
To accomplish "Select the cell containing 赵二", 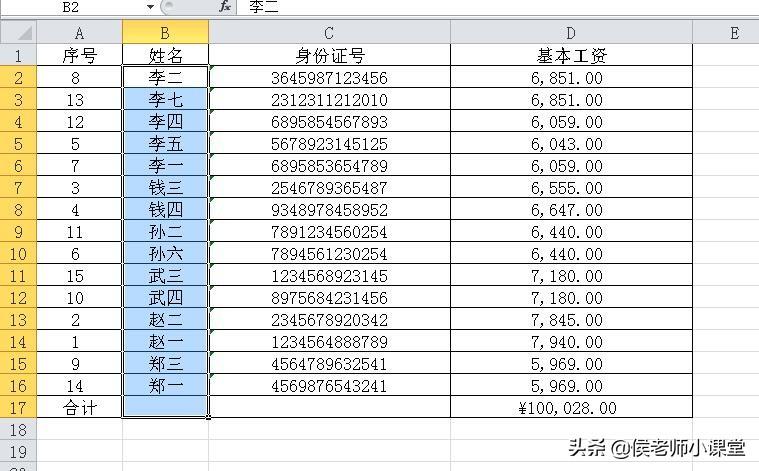I will click(x=165, y=319).
